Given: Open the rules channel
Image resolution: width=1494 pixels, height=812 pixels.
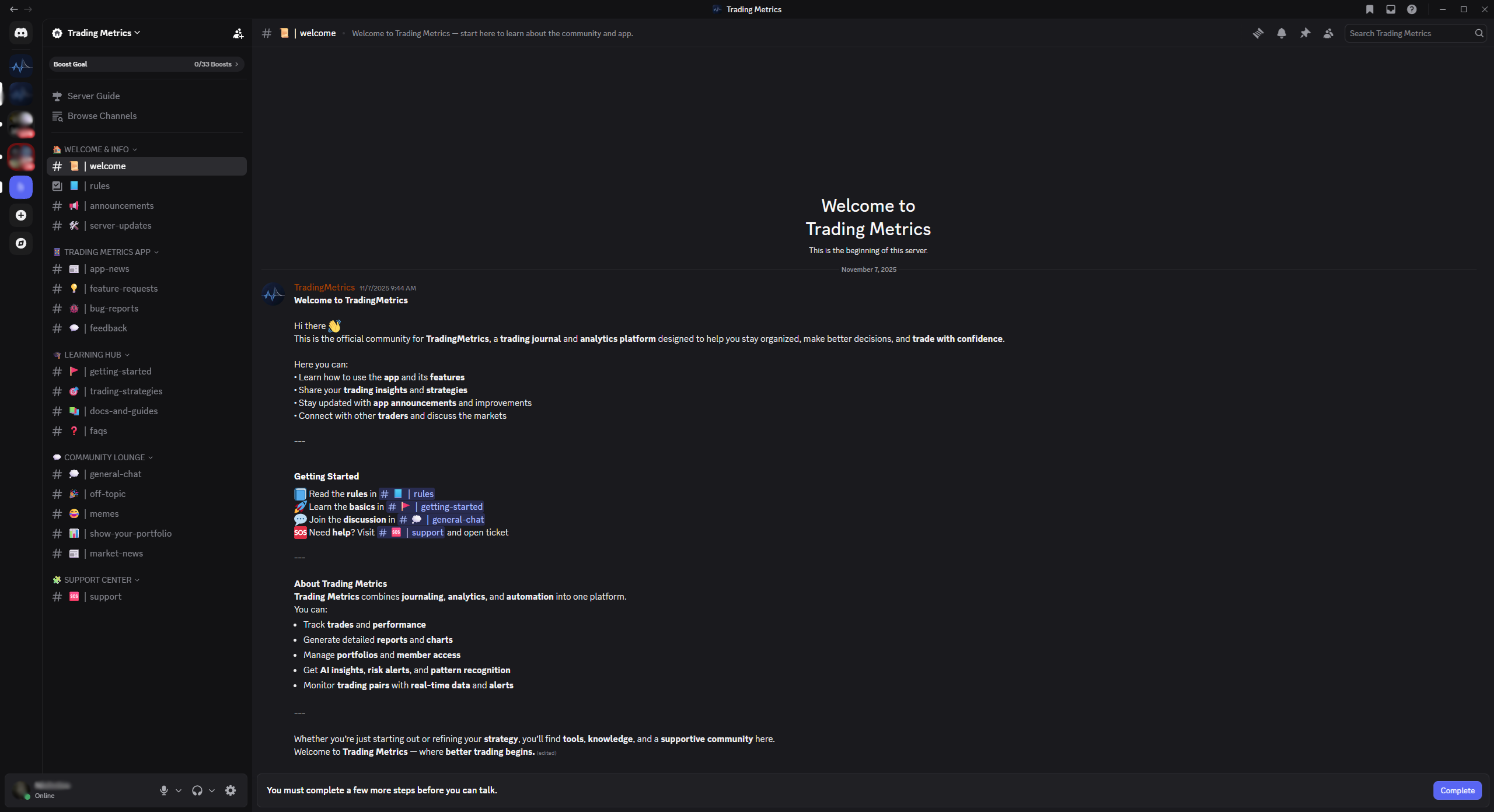Looking at the screenshot, I should click(146, 186).
